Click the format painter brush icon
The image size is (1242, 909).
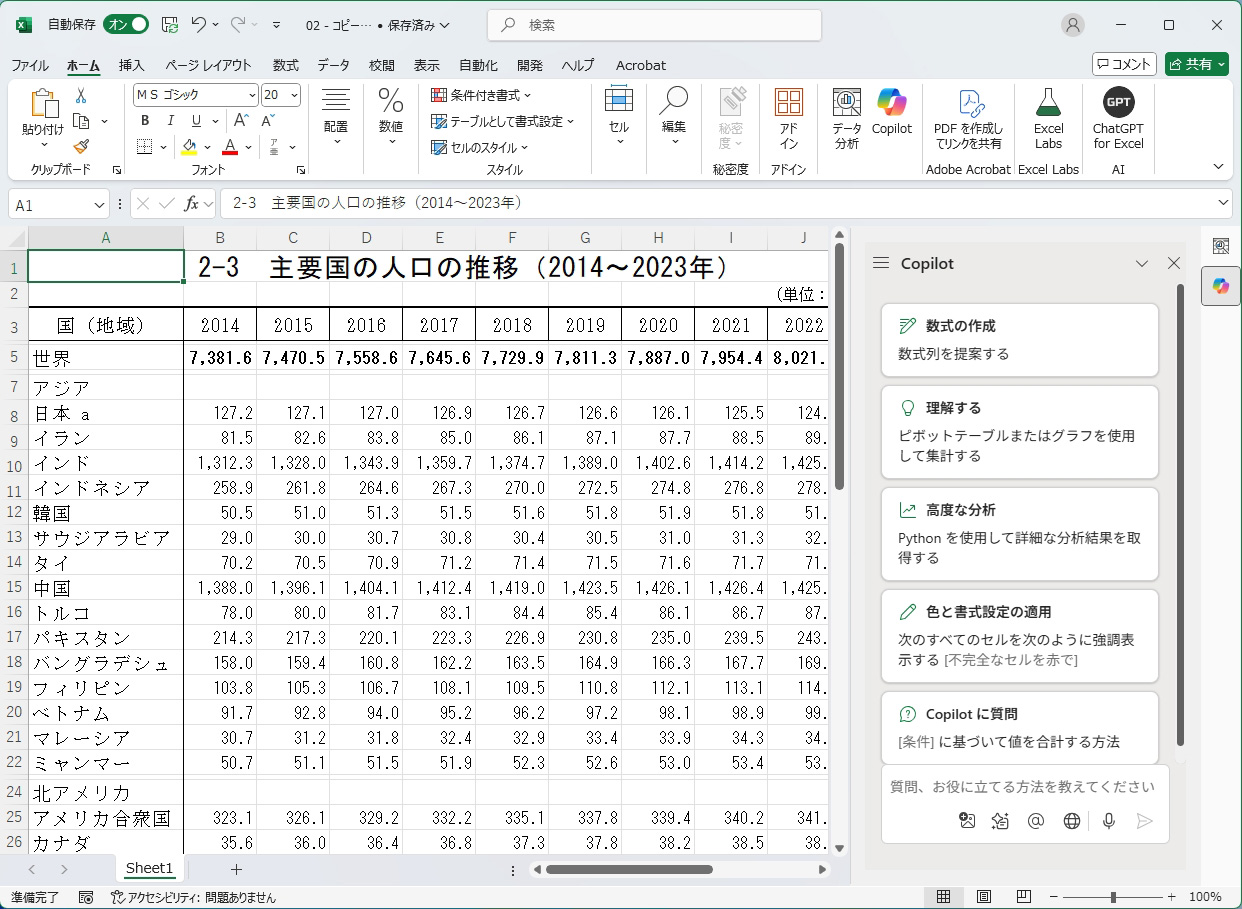81,146
